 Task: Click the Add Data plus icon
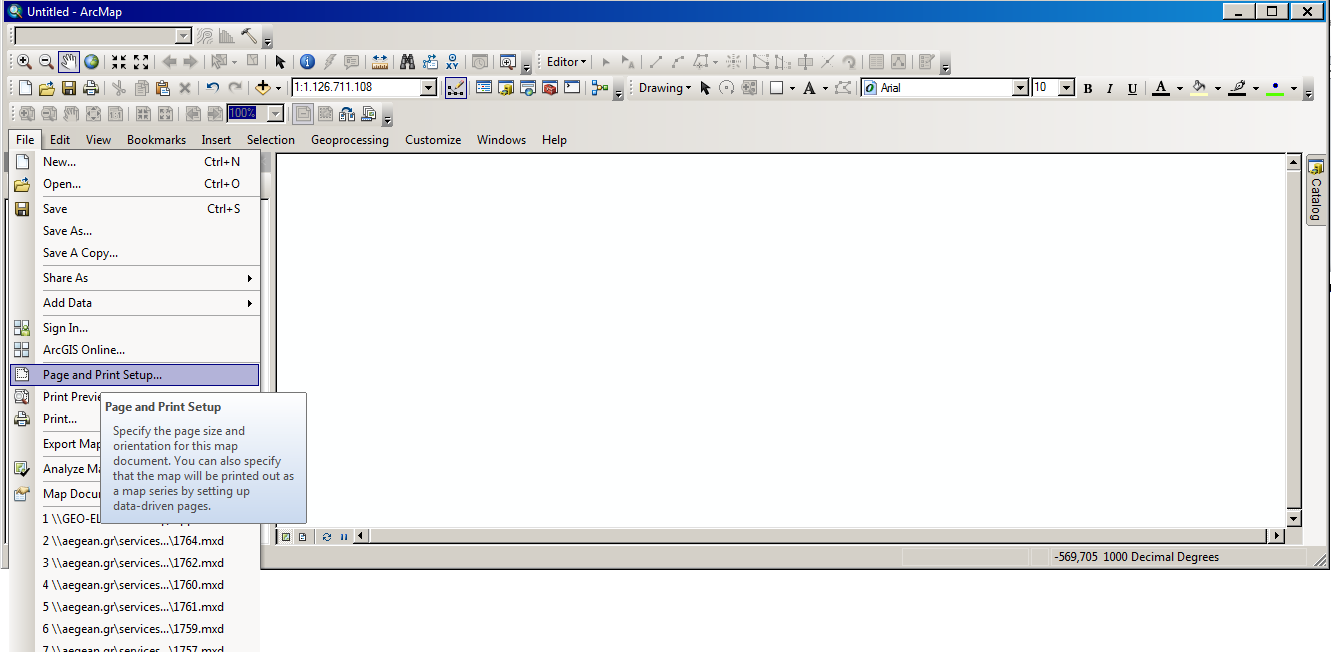(x=263, y=88)
